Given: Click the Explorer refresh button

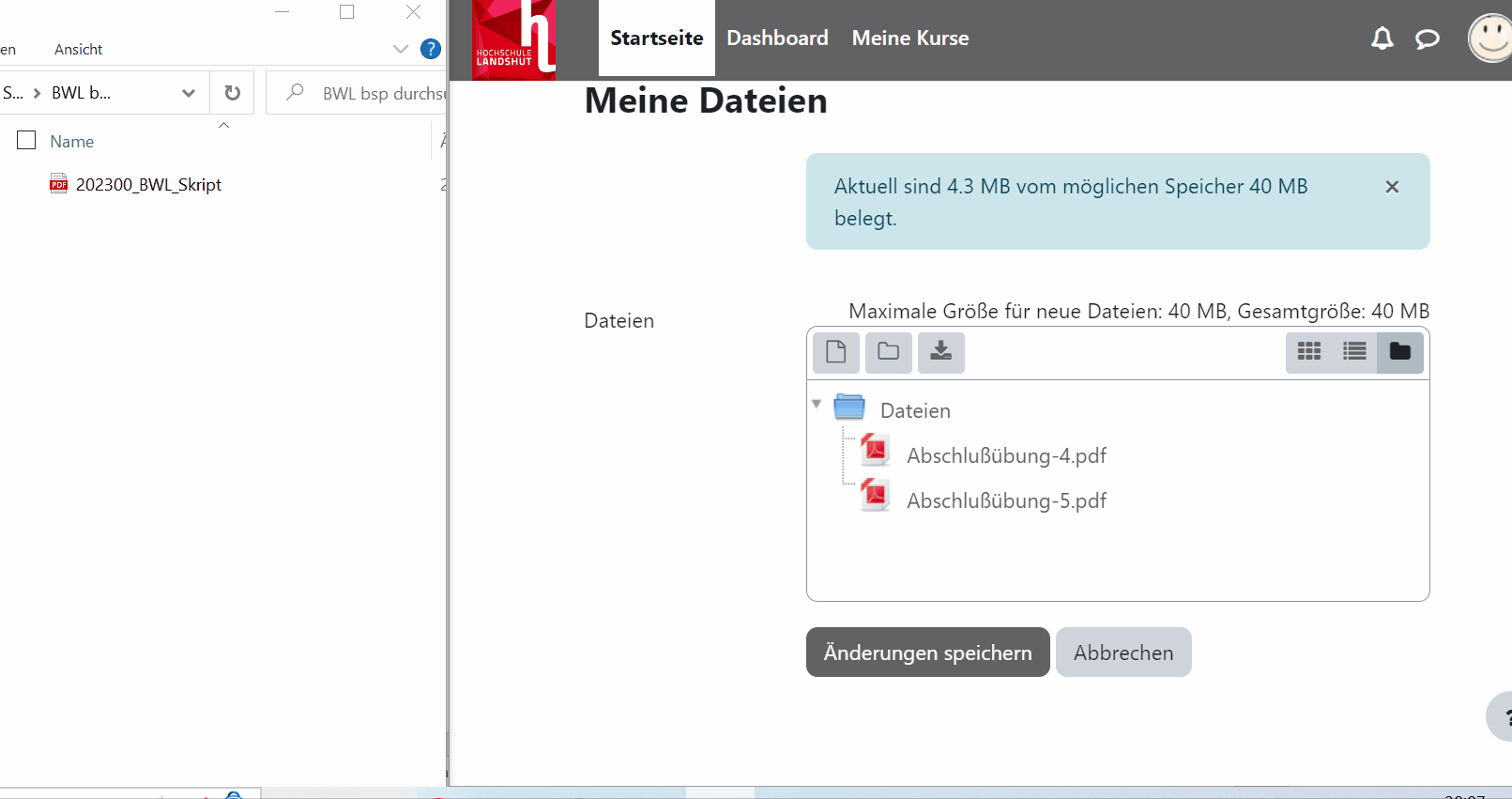Looking at the screenshot, I should click(232, 93).
